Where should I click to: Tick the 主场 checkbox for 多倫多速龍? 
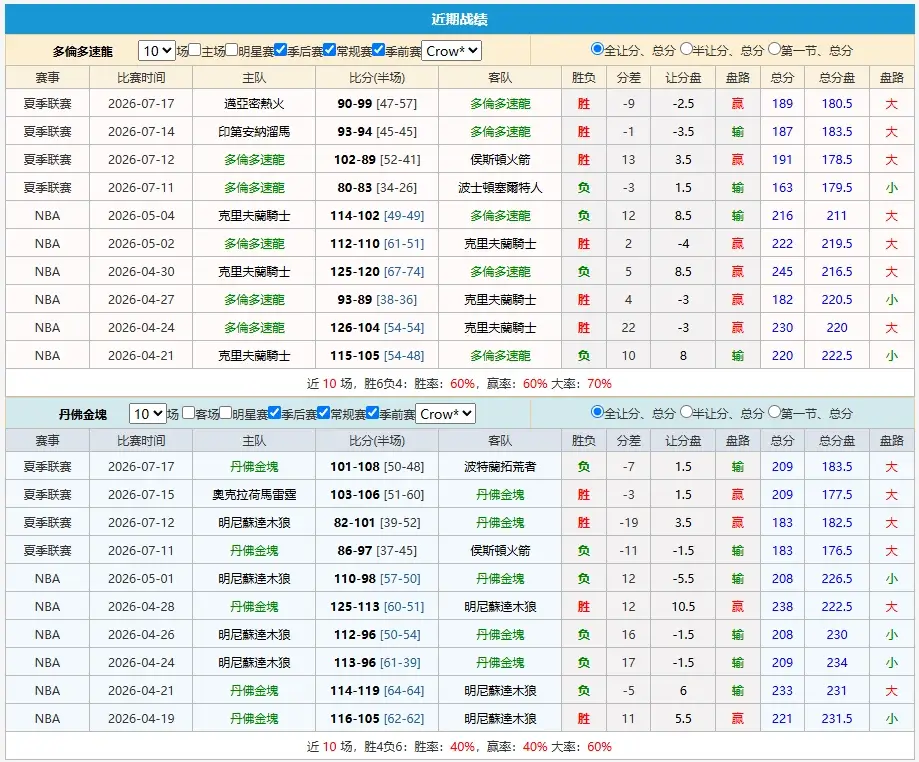pyautogui.click(x=195, y=50)
